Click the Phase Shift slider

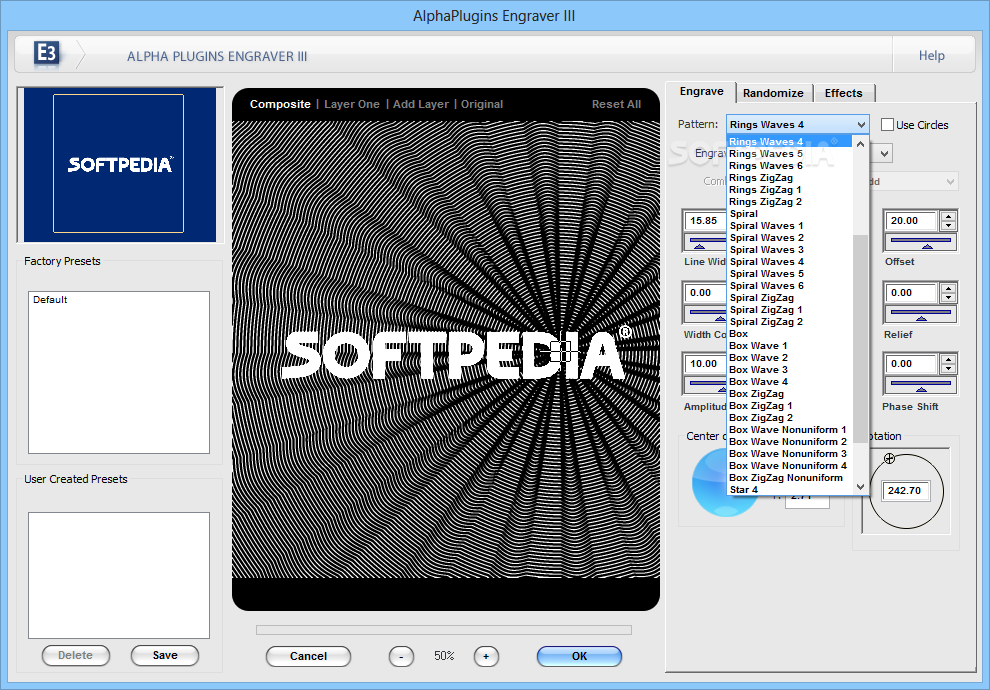(x=921, y=384)
